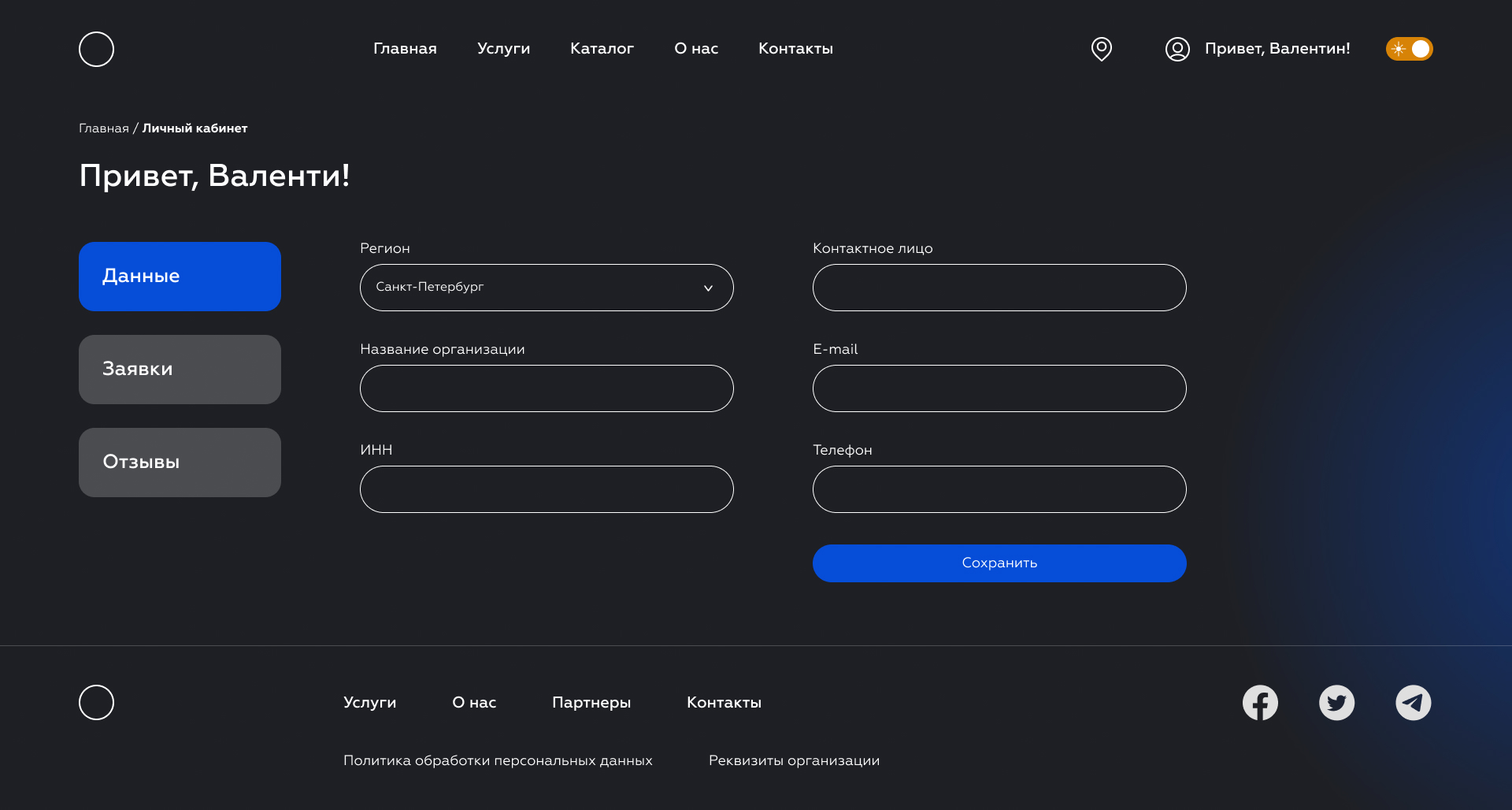Open О нас in top navigation
The image size is (1512, 810).
pyautogui.click(x=696, y=49)
